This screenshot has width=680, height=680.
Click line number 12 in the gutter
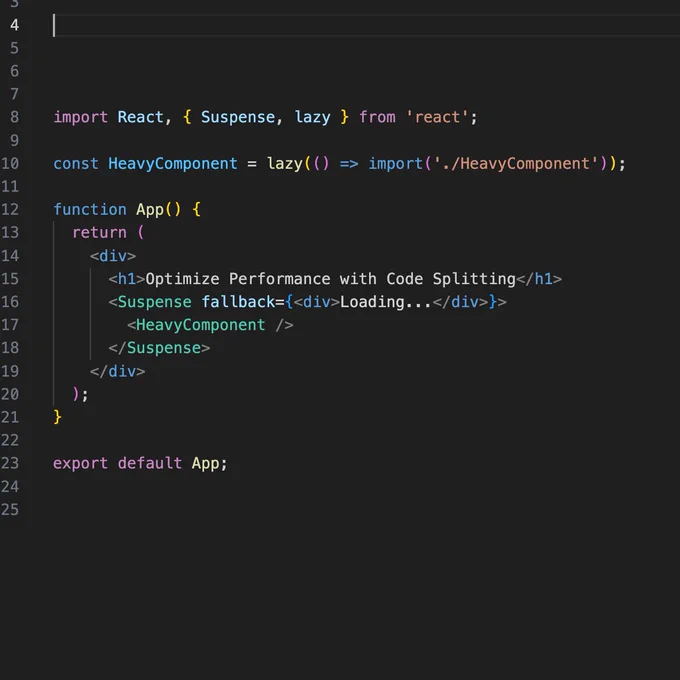10,209
